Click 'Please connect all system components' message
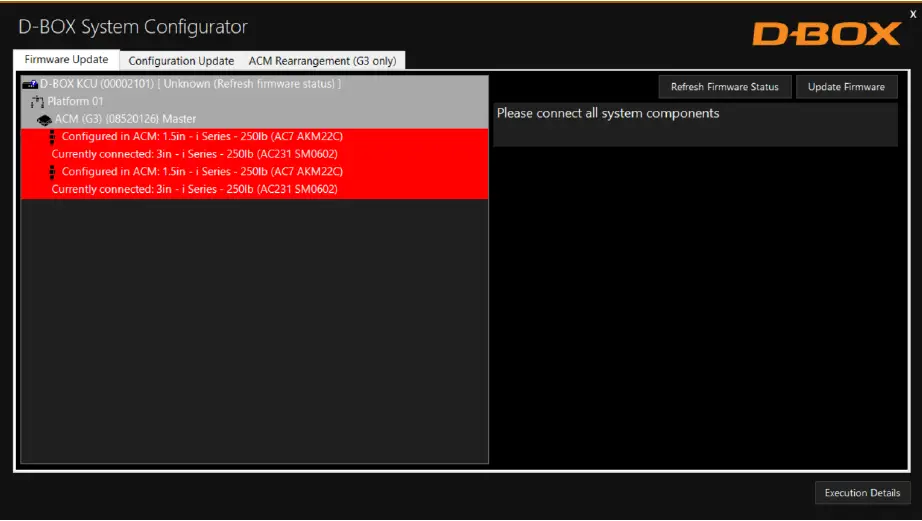Screen dimensions: 922x521 [x=608, y=113]
